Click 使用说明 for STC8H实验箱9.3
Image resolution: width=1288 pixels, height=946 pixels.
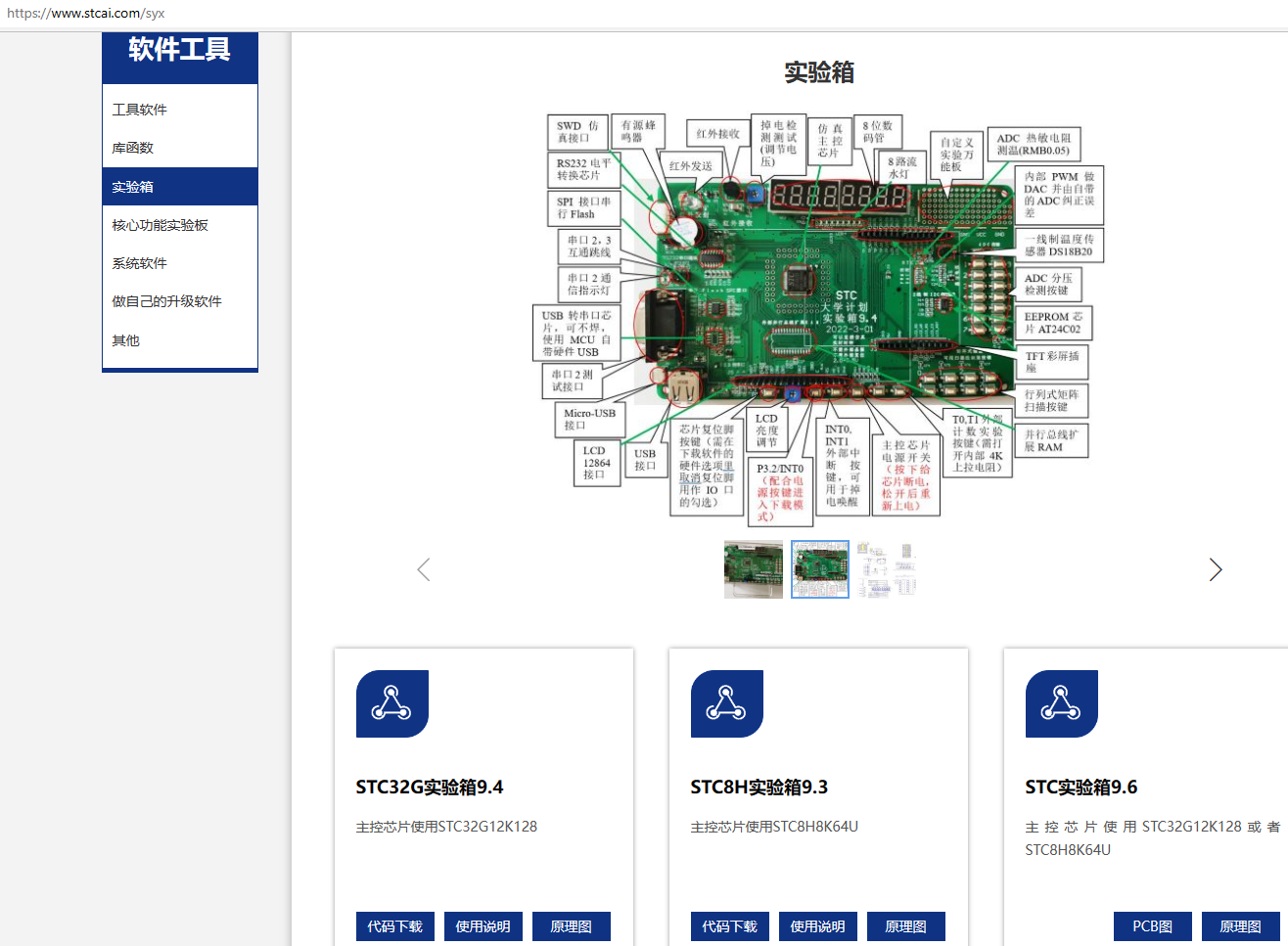[x=818, y=926]
